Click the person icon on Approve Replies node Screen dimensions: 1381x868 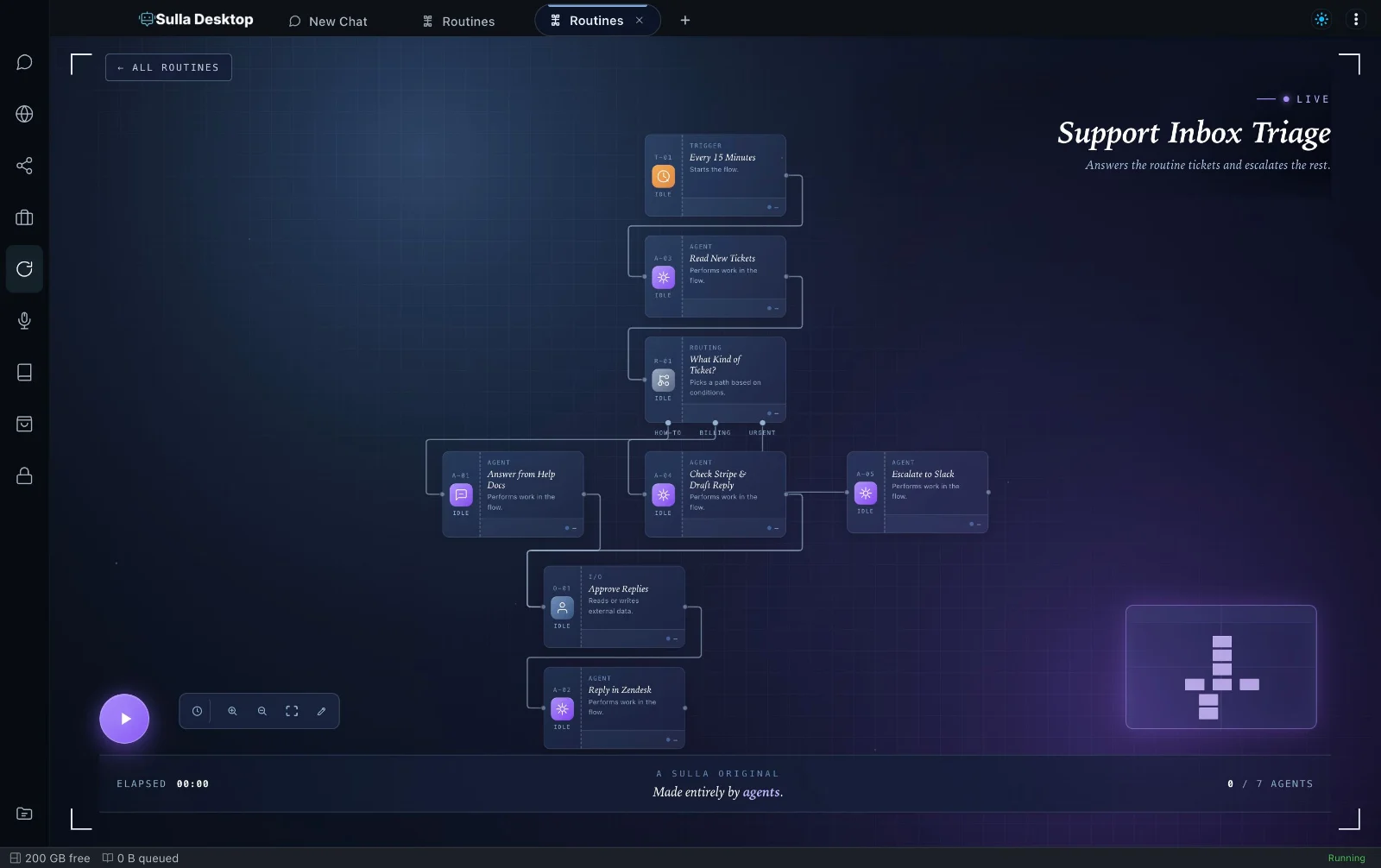tap(562, 607)
